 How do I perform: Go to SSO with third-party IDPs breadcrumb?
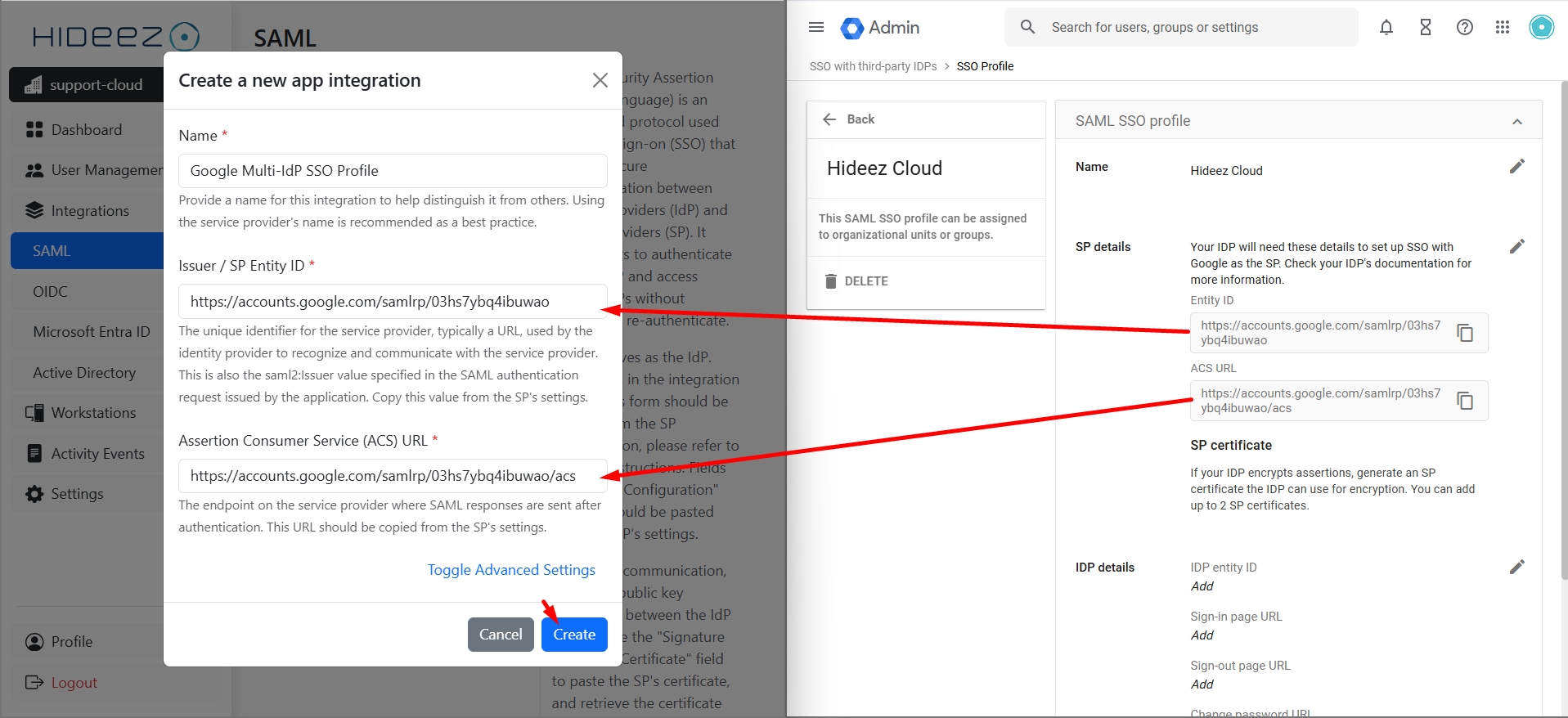pos(874,66)
